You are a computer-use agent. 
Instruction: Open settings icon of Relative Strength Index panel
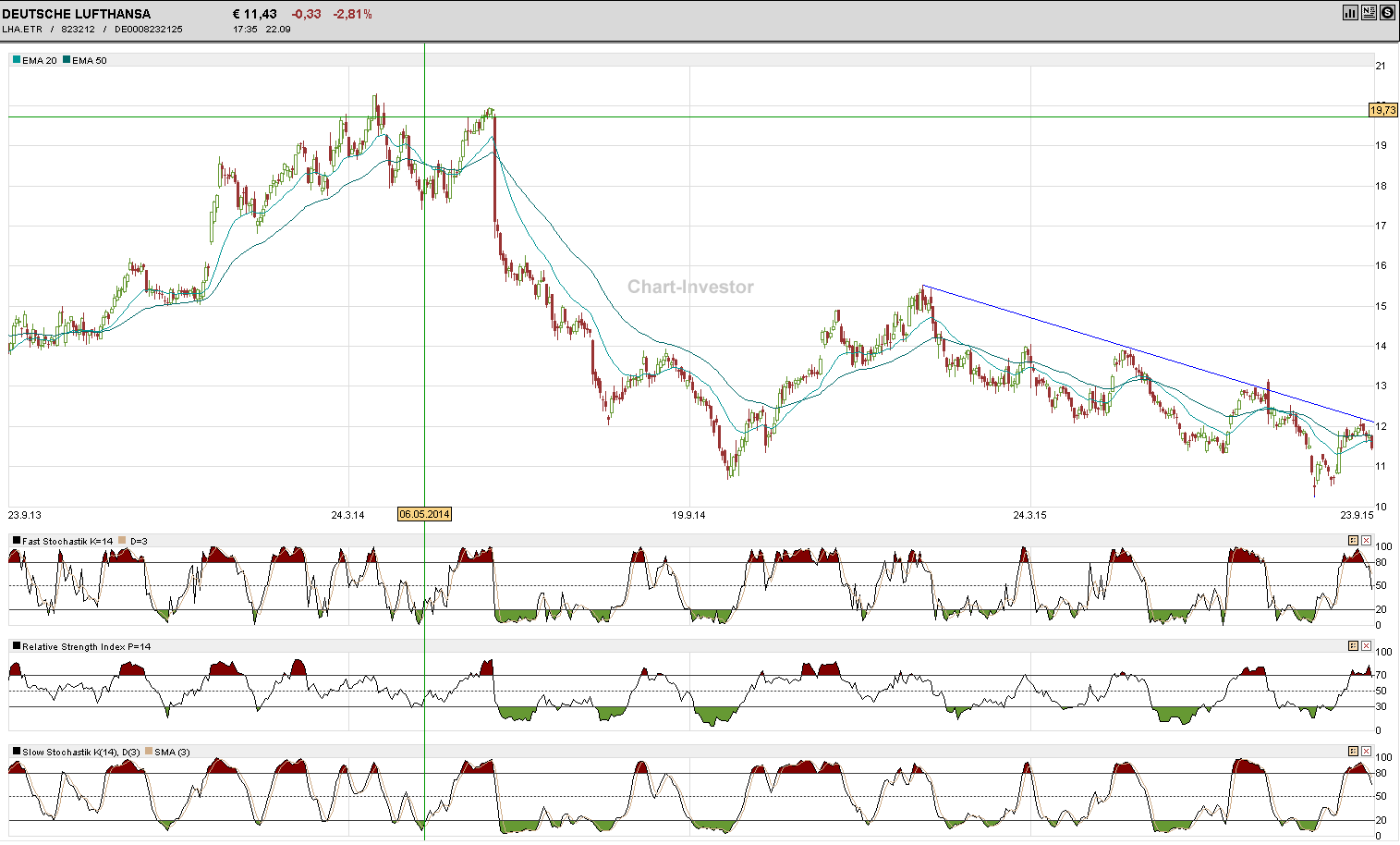point(1353,646)
